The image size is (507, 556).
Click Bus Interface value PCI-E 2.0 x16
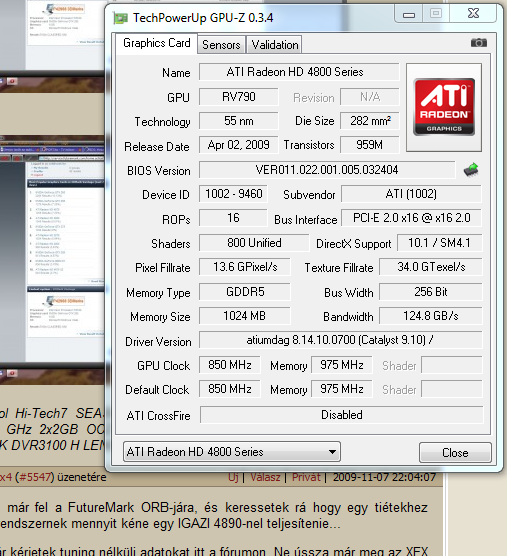click(411, 218)
